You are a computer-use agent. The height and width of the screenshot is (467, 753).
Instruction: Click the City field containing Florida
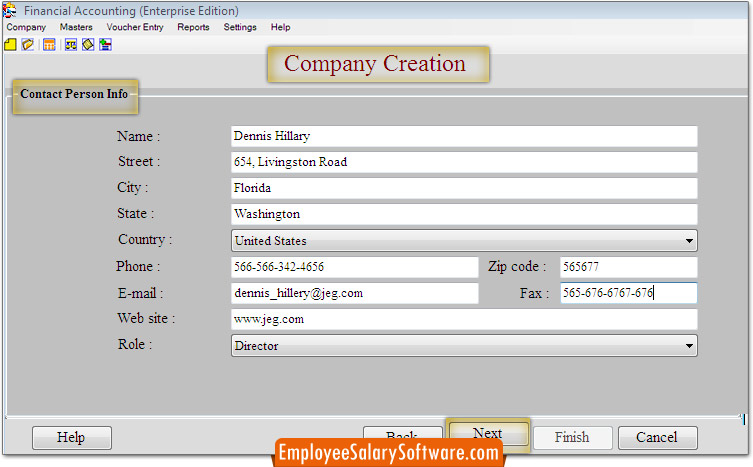point(464,188)
